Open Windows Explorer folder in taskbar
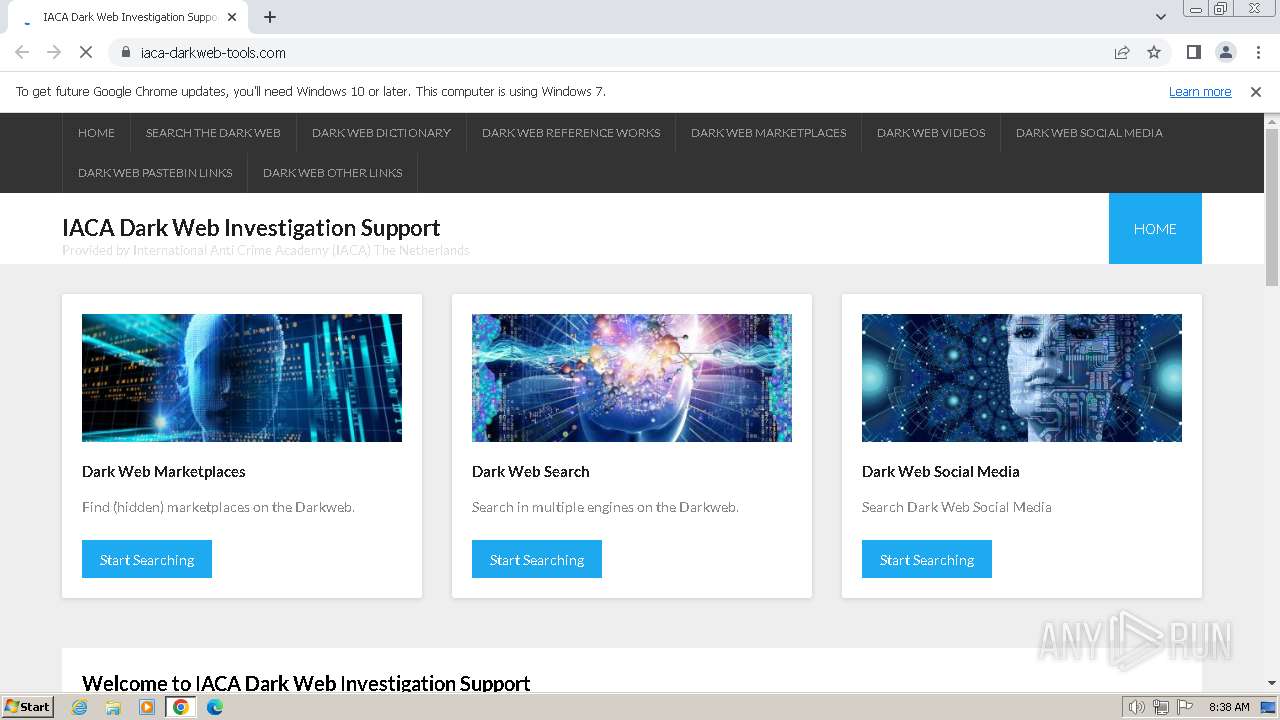This screenshot has width=1280, height=720. (113, 707)
